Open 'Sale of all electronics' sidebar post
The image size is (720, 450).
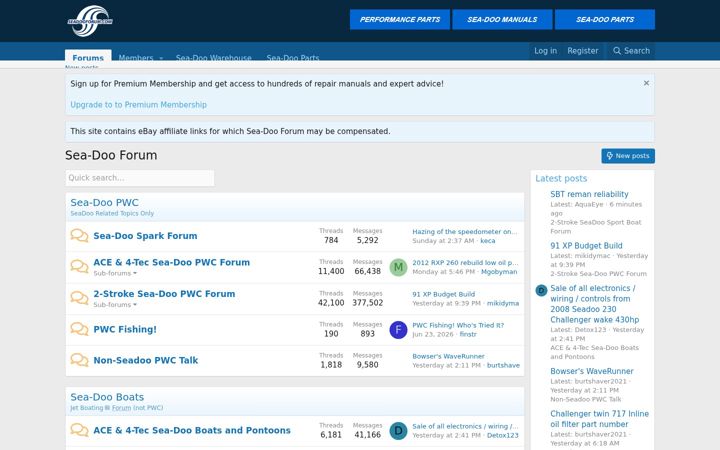(595, 304)
